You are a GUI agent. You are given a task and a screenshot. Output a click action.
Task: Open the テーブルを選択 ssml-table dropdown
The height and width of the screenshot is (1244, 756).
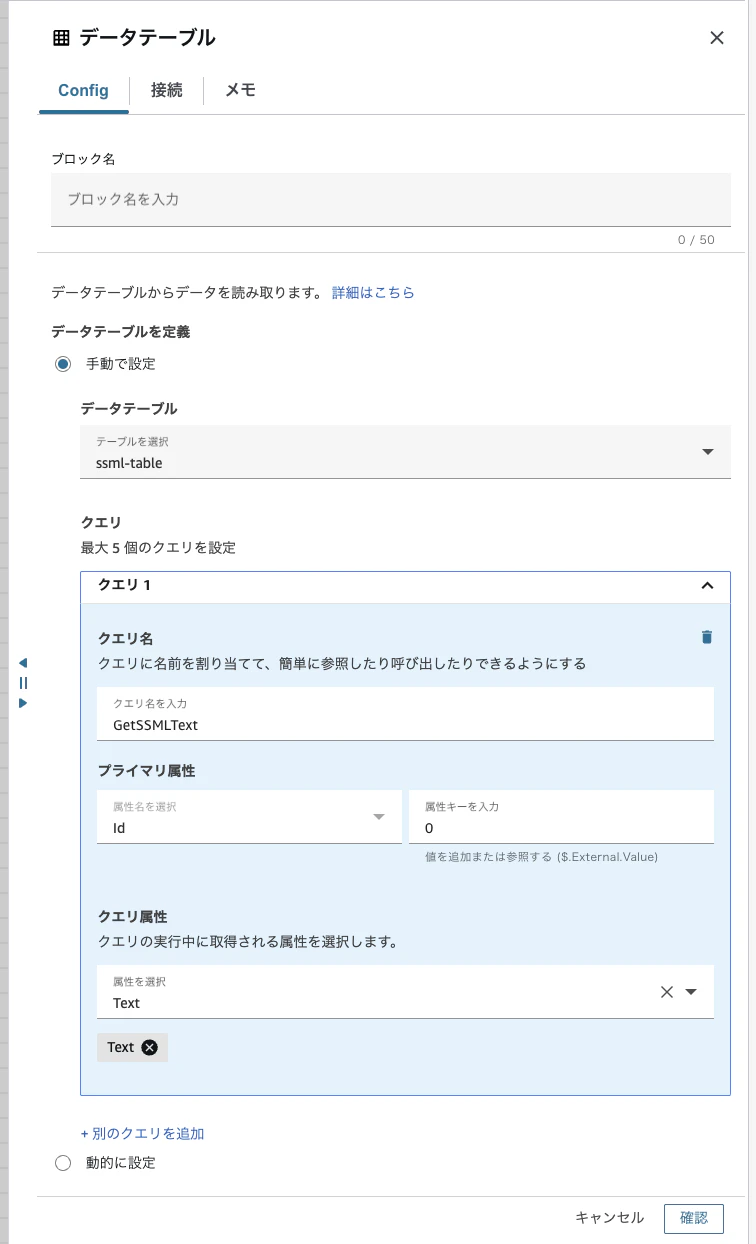click(x=405, y=452)
